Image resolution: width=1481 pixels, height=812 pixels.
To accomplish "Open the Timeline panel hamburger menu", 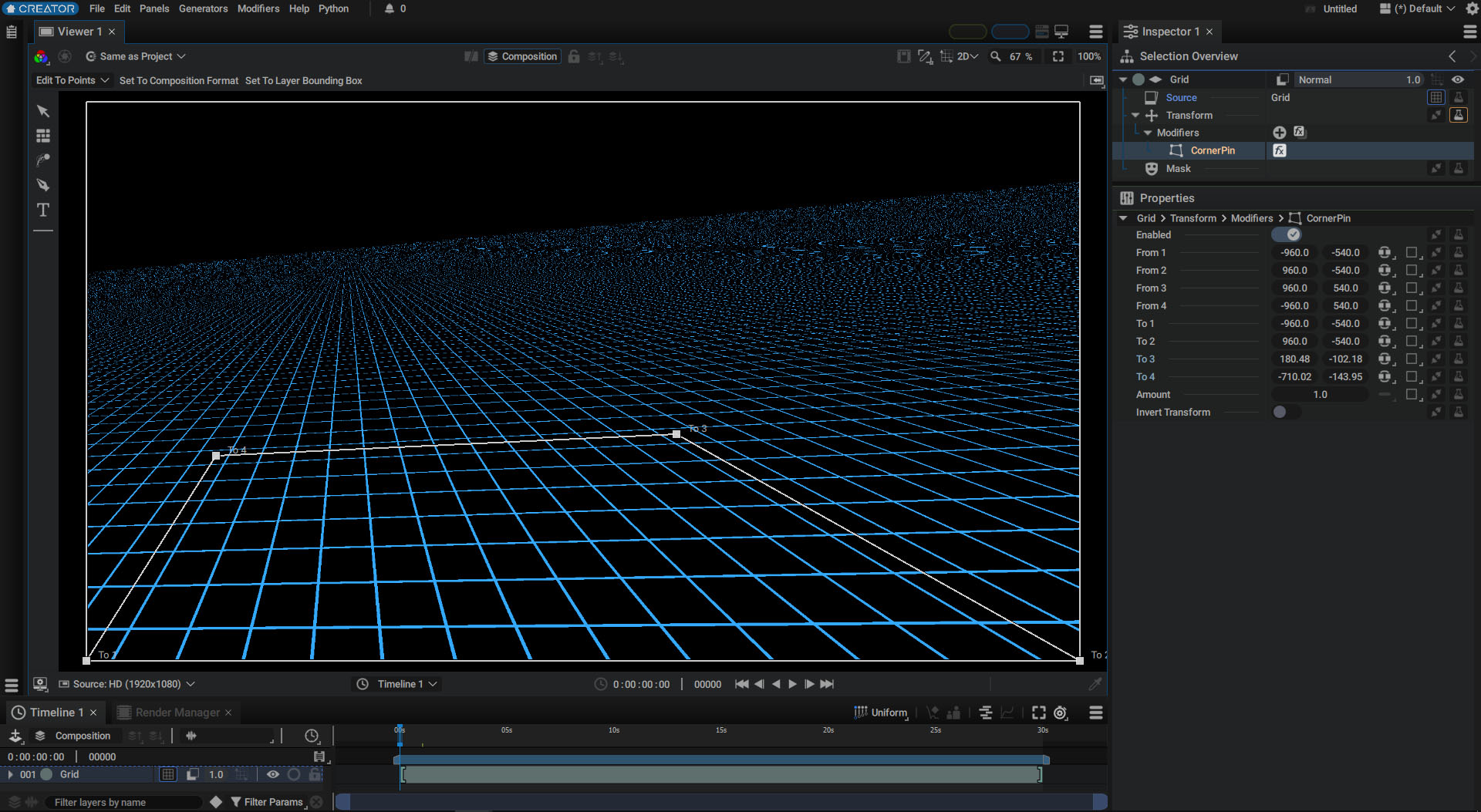I will 1095,713.
